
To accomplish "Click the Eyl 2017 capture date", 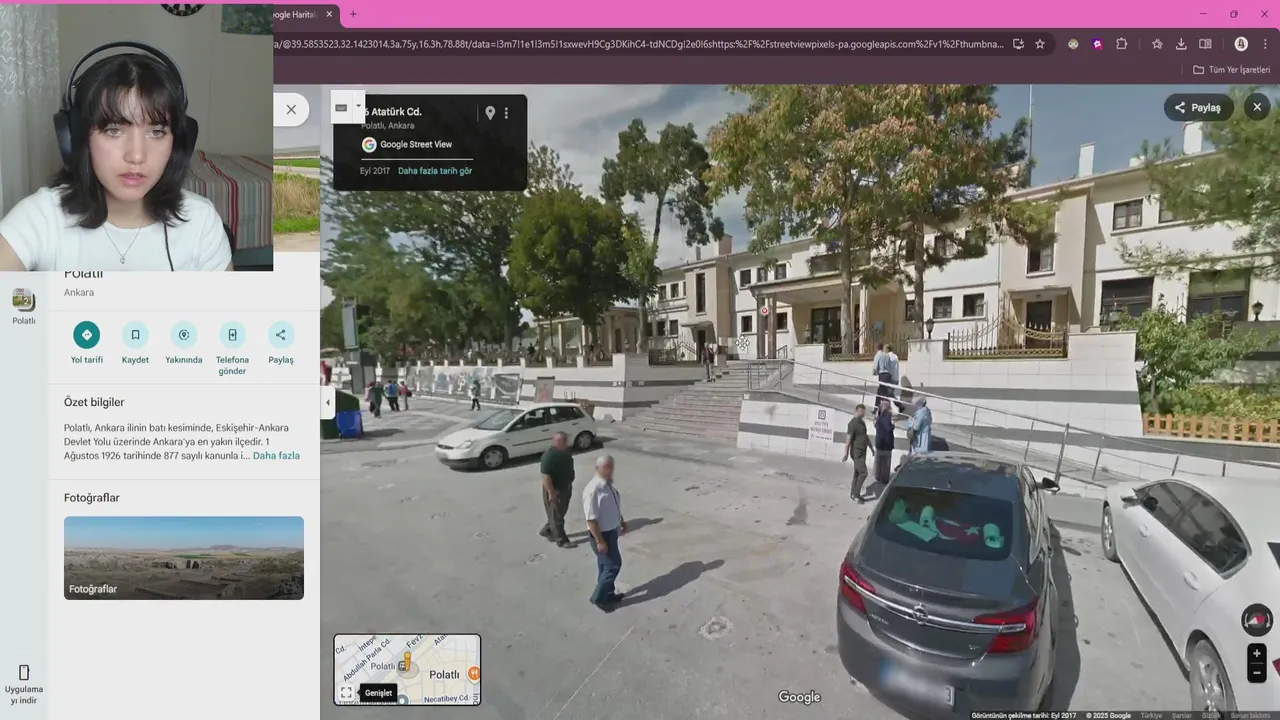I will click(x=375, y=171).
